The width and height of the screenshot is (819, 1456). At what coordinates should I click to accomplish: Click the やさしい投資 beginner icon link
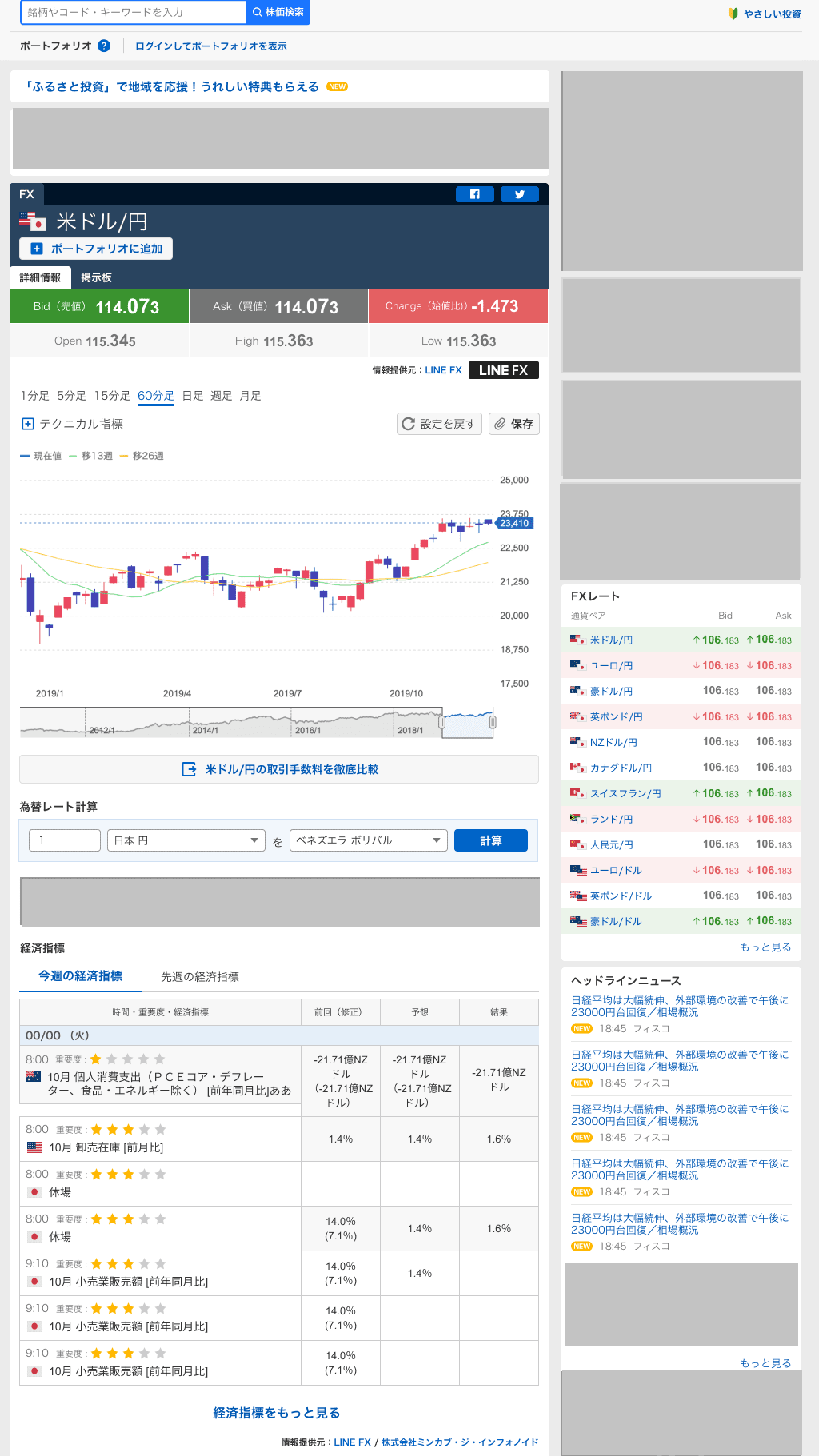(765, 14)
